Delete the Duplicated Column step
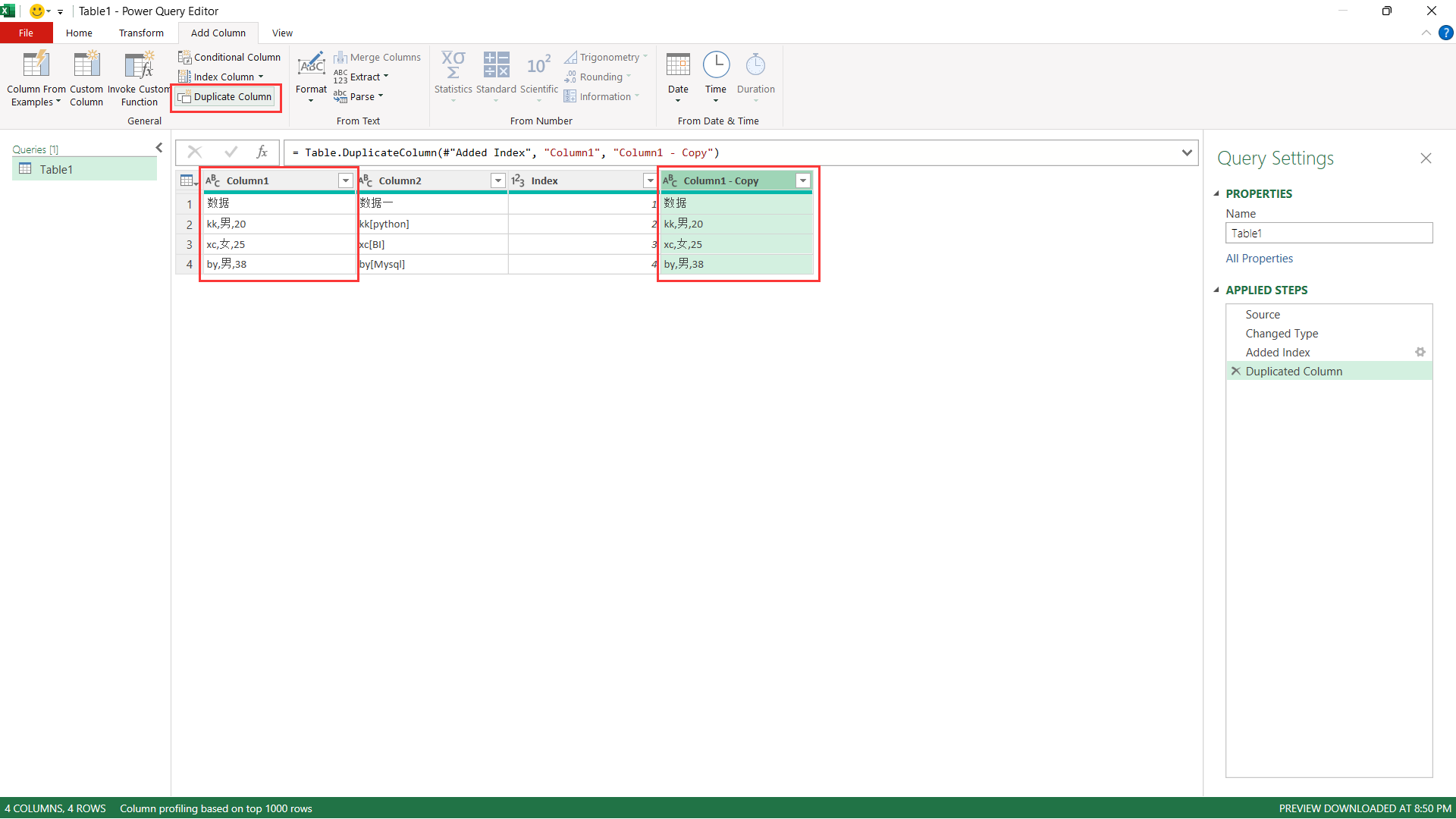Image resolution: width=1456 pixels, height=819 pixels. pos(1236,372)
